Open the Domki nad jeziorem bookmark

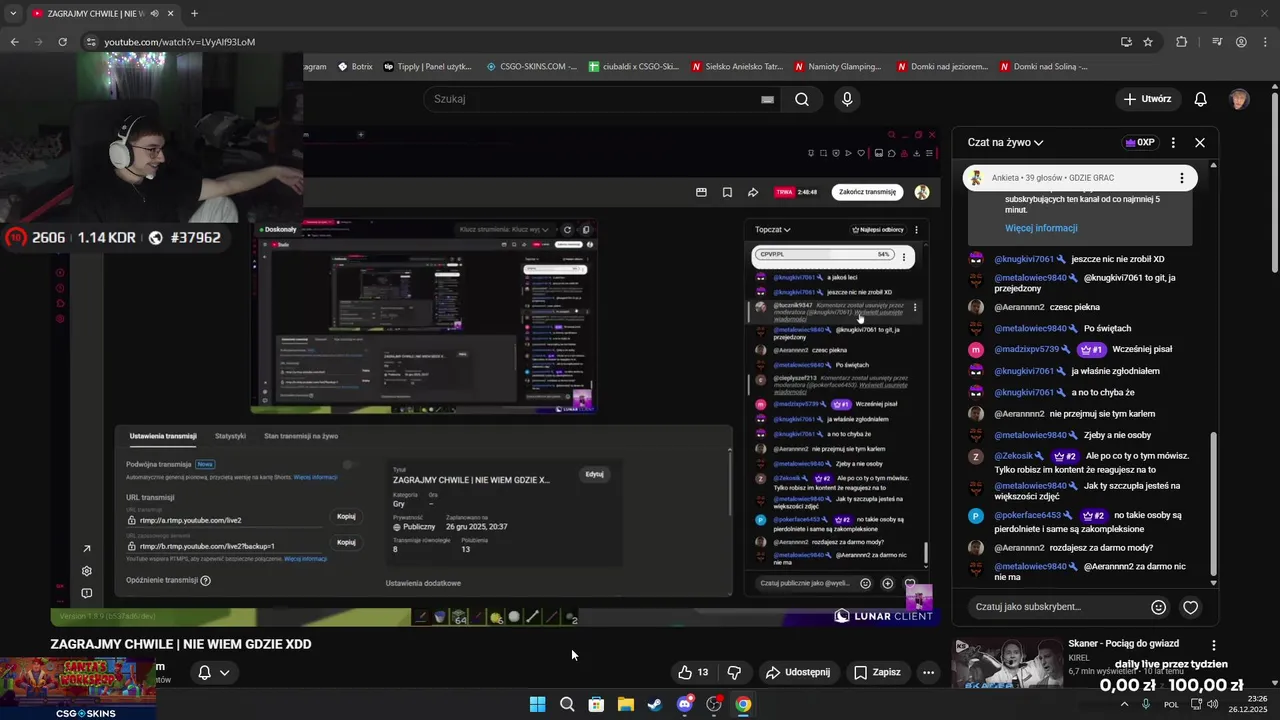tap(943, 67)
